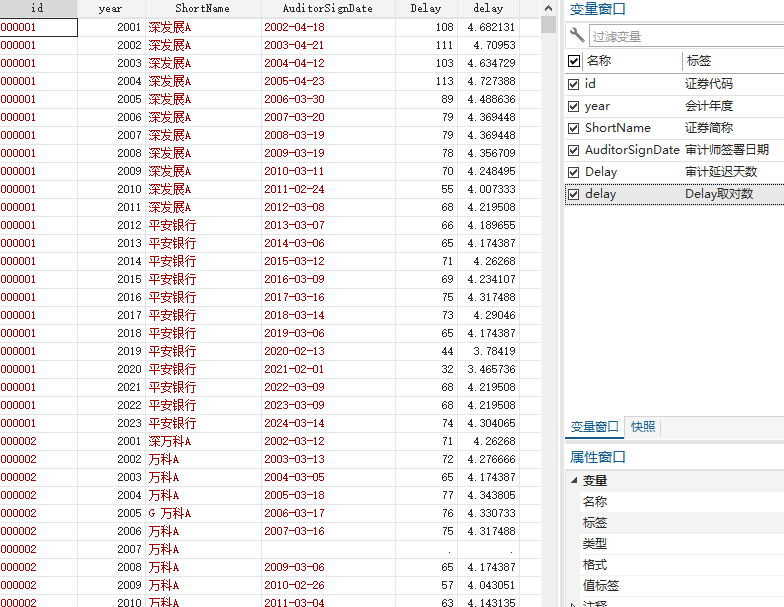Toggle the select-all checkbox beside 名称 header

click(x=574, y=61)
